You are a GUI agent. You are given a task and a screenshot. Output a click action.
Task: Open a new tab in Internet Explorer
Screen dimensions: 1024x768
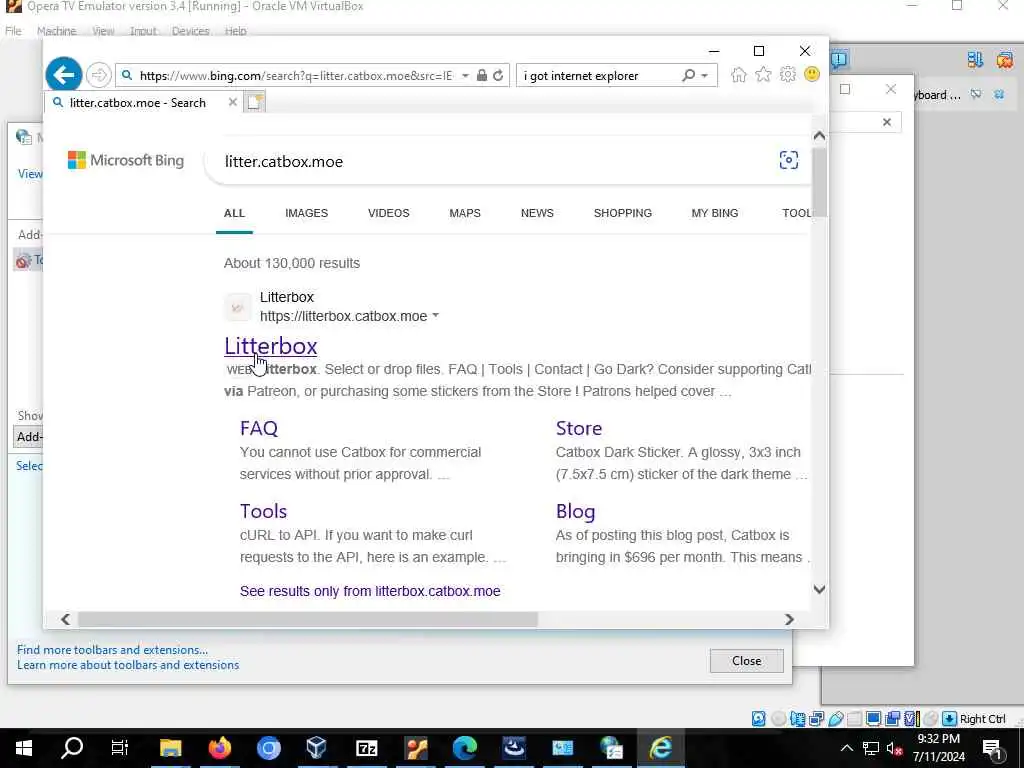click(255, 103)
